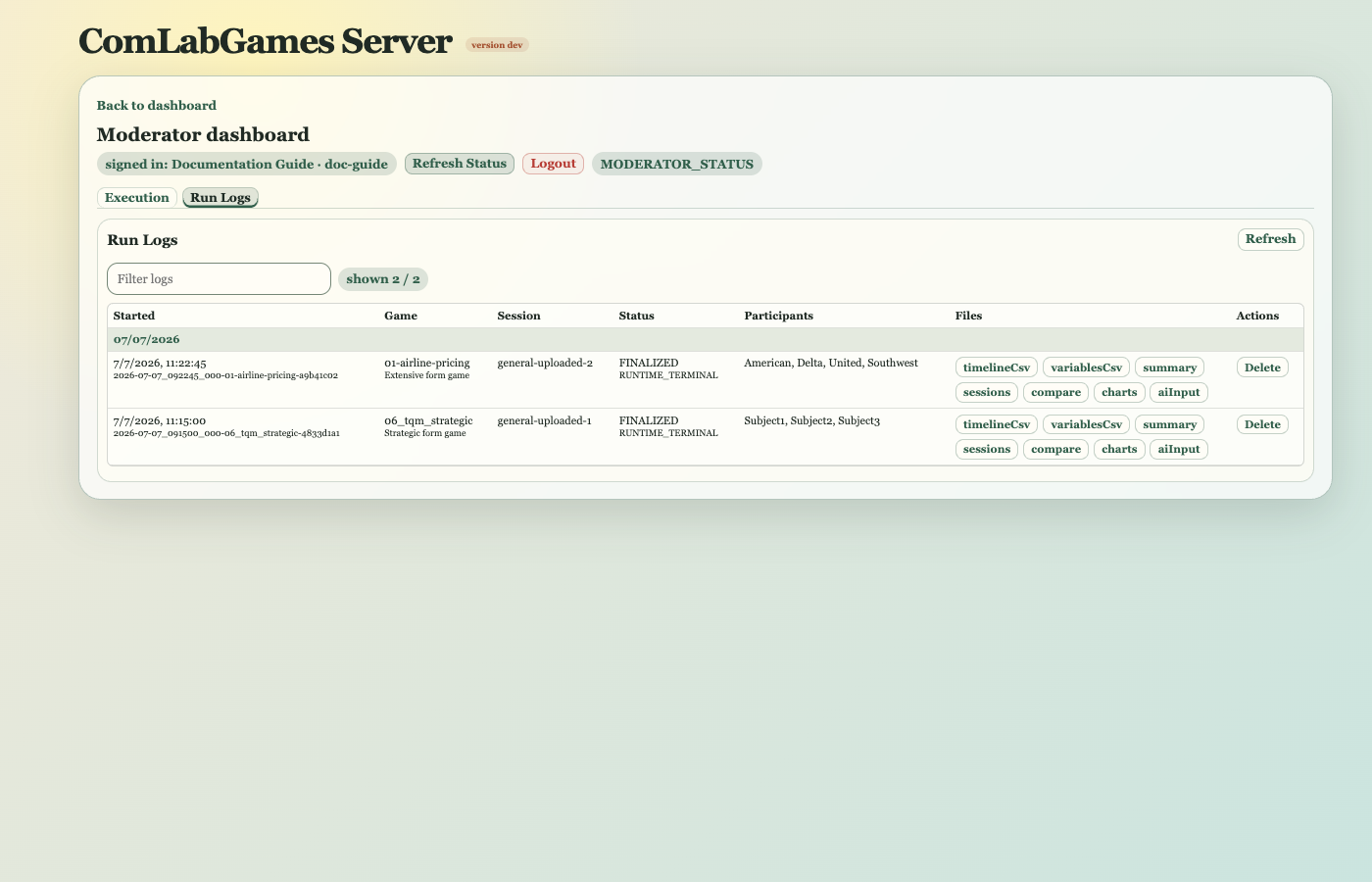Click the 06_tqm_strategic game name
This screenshot has height=882, width=1372.
428,420
